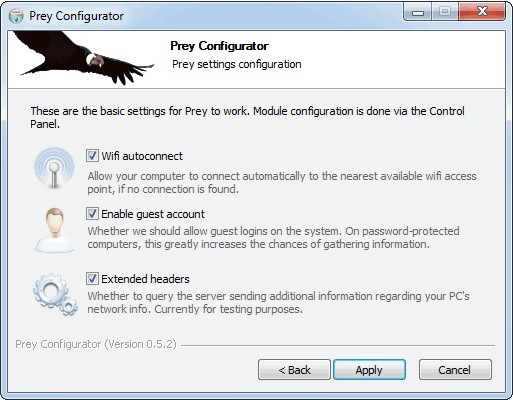Click the Wifi autoconnect label text
513x400 pixels.
click(142, 156)
